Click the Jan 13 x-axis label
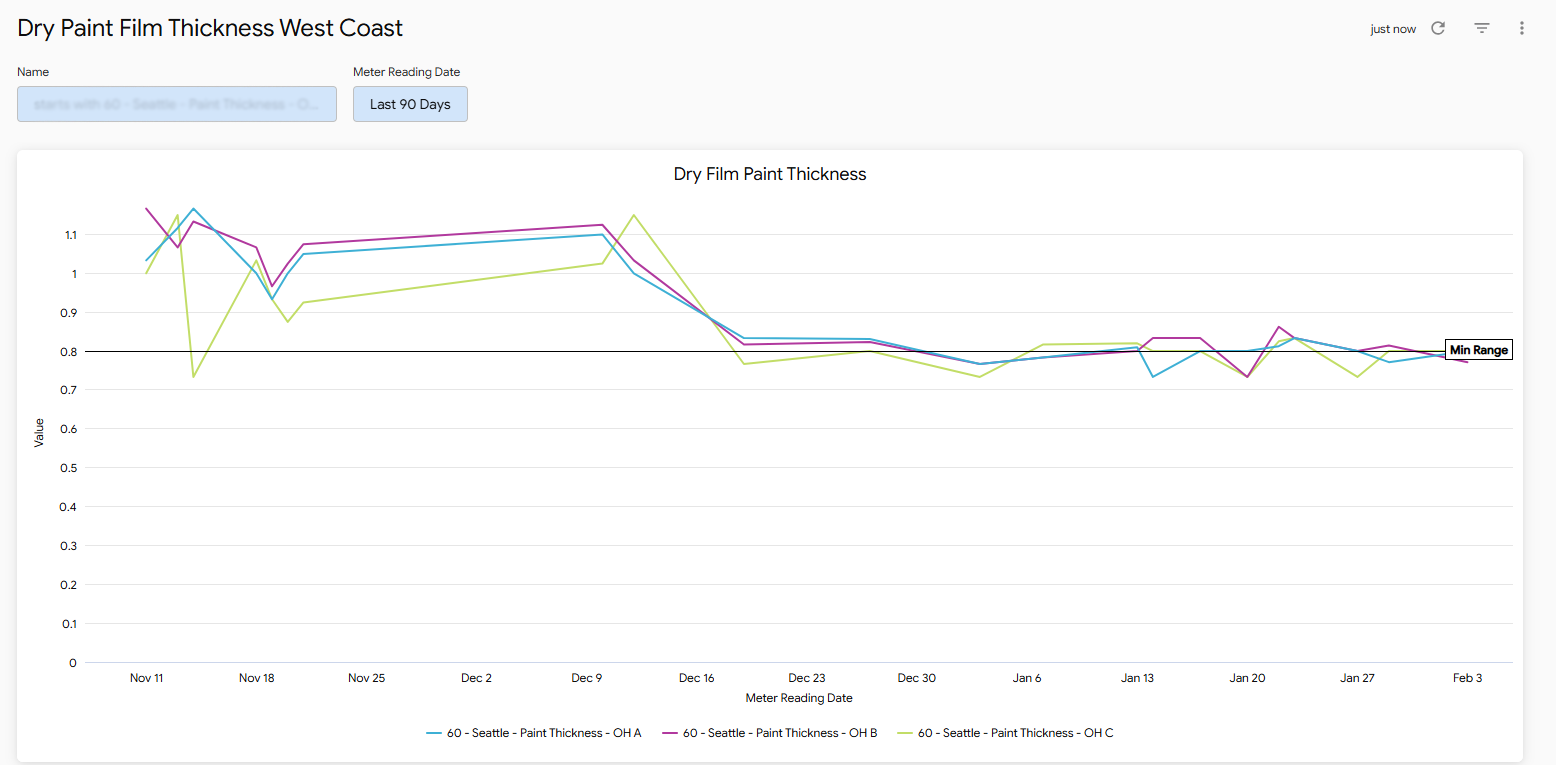 click(1137, 678)
